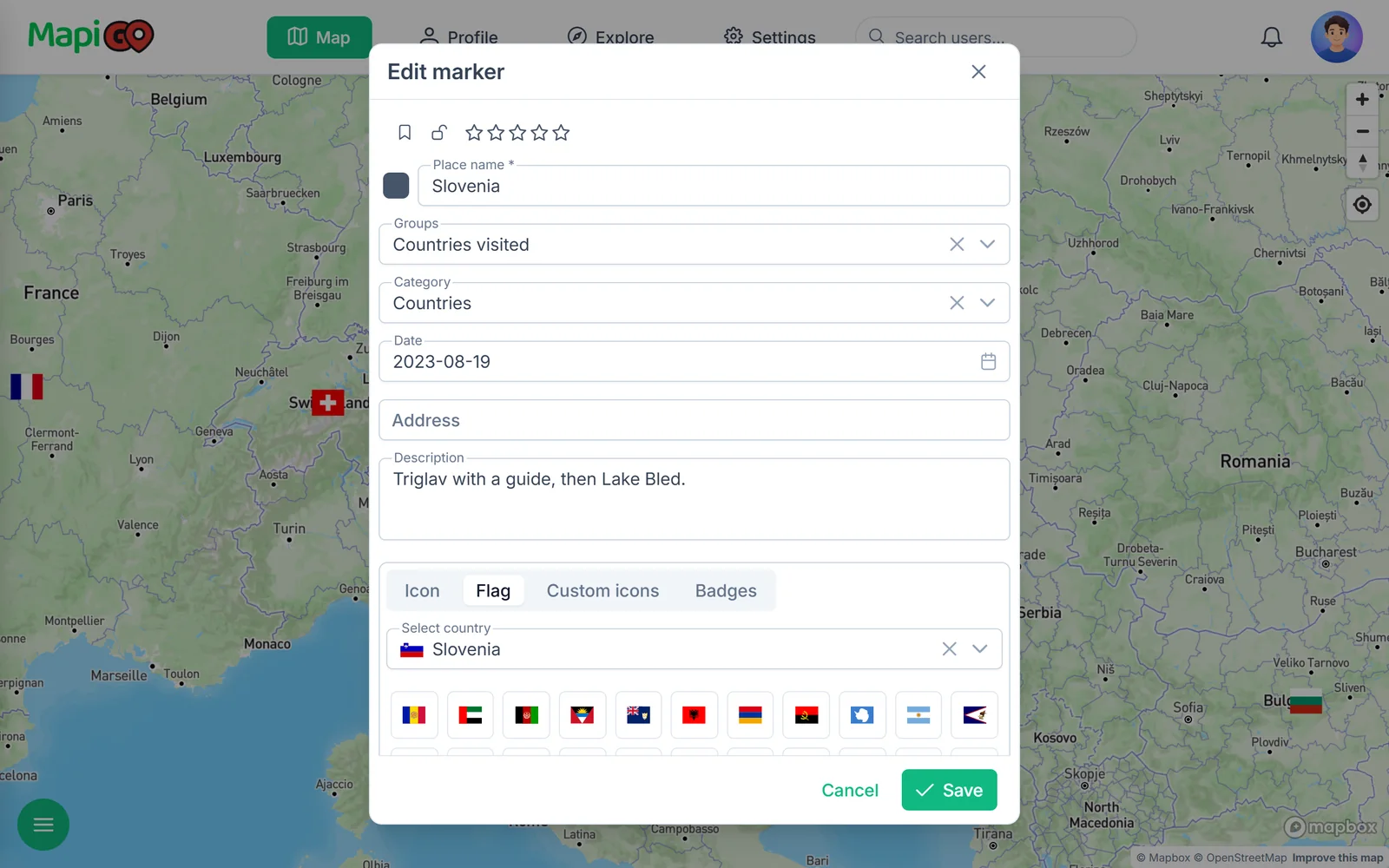Image resolution: width=1389 pixels, height=868 pixels.
Task: Set rating to one star
Action: point(474,133)
